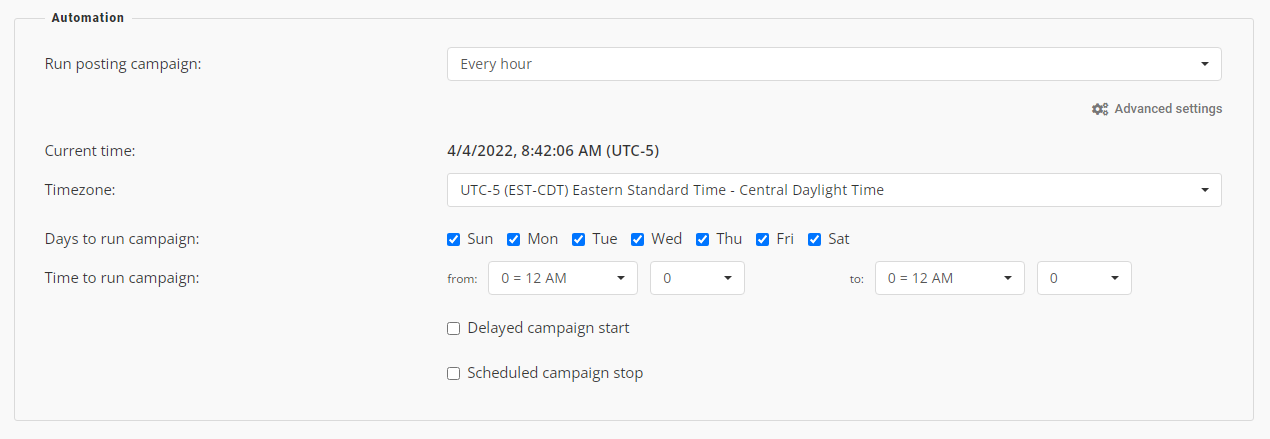Click the 'Days to run campaign' label
Viewport: 1270px width, 439px height.
coord(122,239)
